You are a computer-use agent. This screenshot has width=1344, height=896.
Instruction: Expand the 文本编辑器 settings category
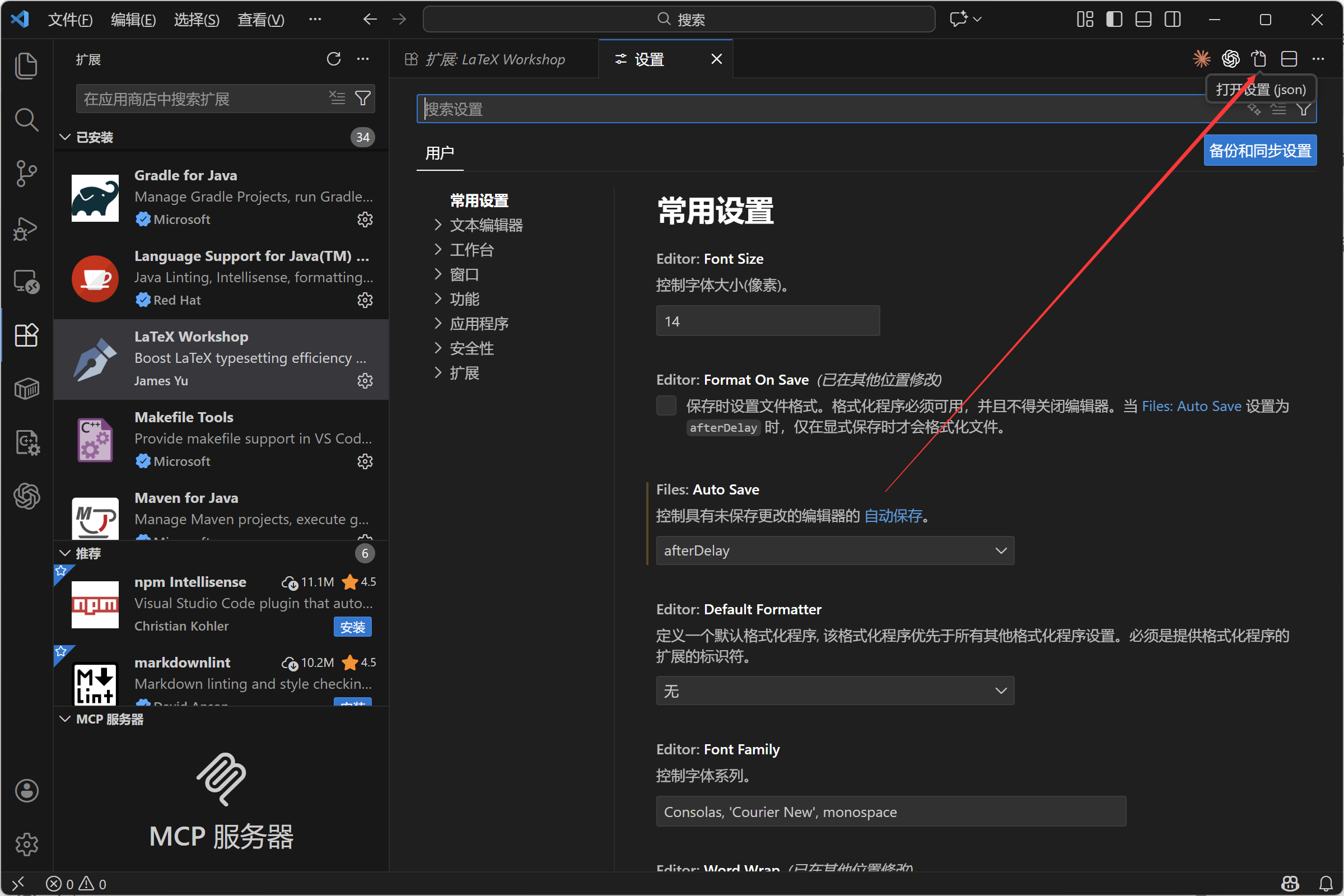point(486,225)
